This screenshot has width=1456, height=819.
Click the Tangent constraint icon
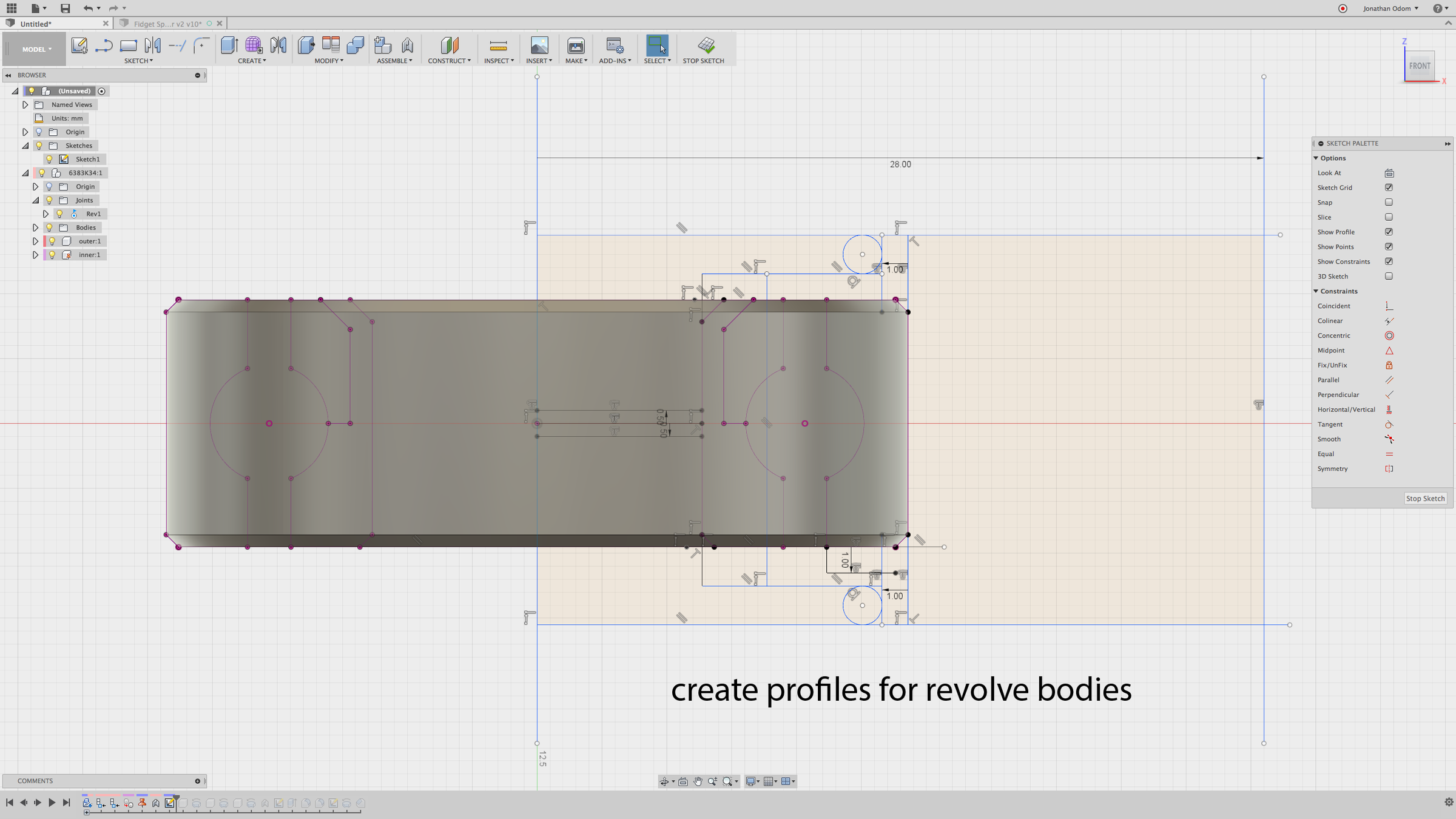1389,425
